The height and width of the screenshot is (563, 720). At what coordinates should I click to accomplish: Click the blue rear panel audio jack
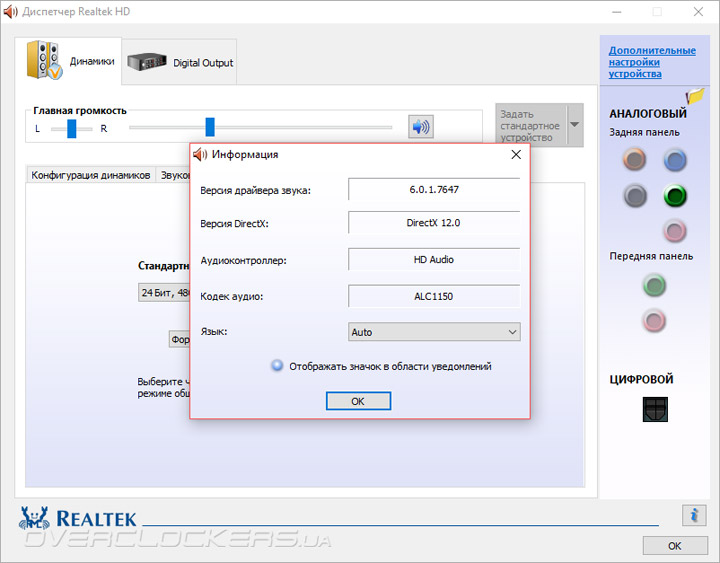pos(675,160)
